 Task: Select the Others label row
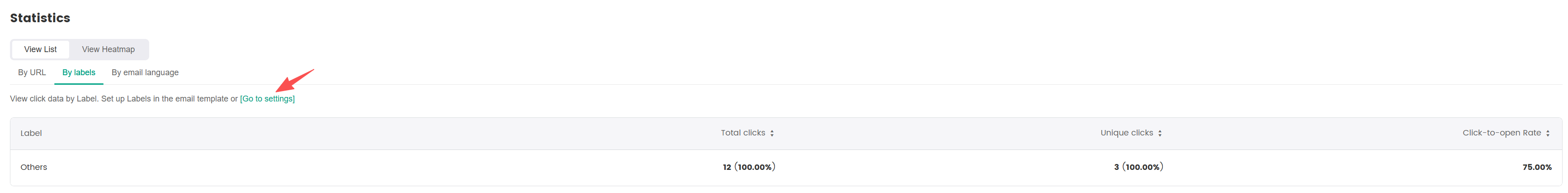click(33, 167)
